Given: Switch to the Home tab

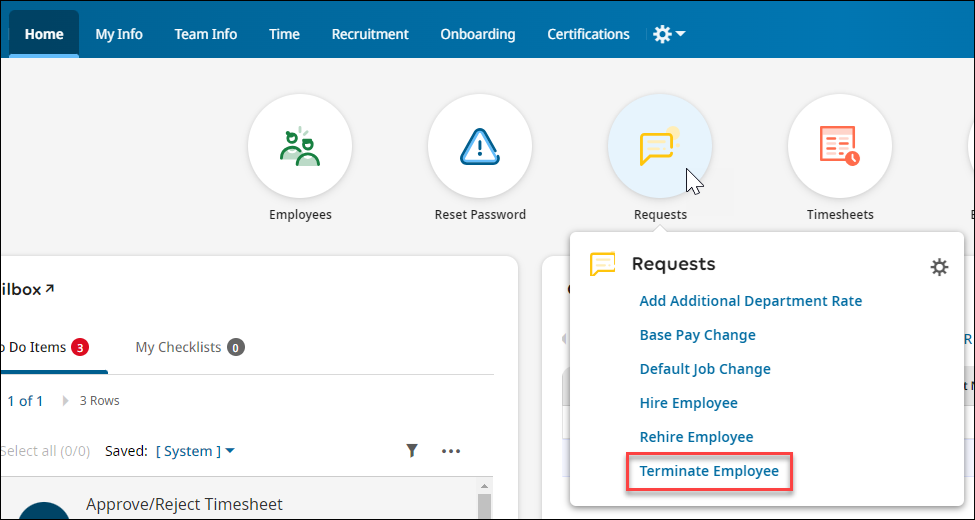Looking at the screenshot, I should [44, 34].
